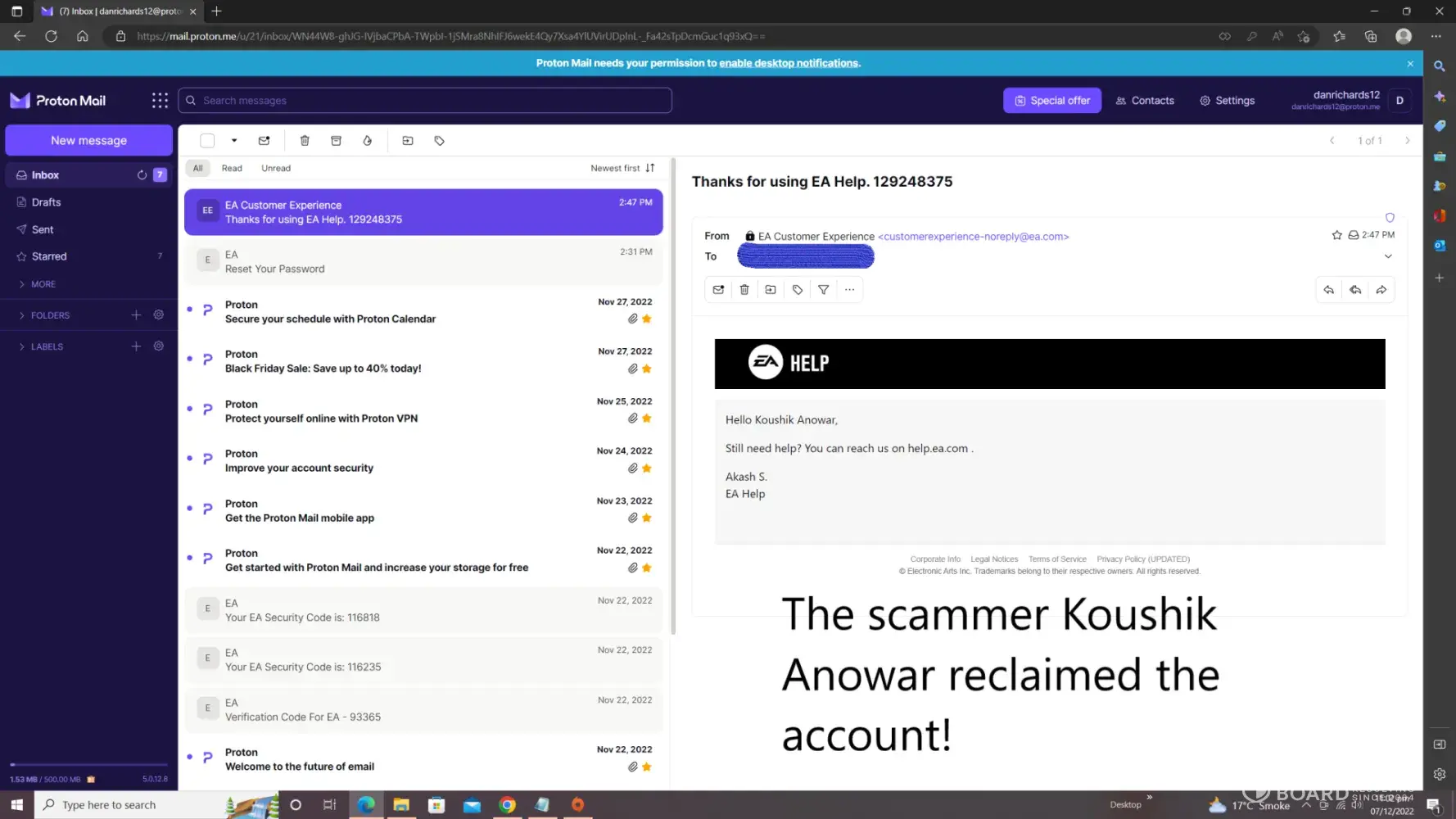Open the Label as tag icon in list toolbar

coord(440,141)
